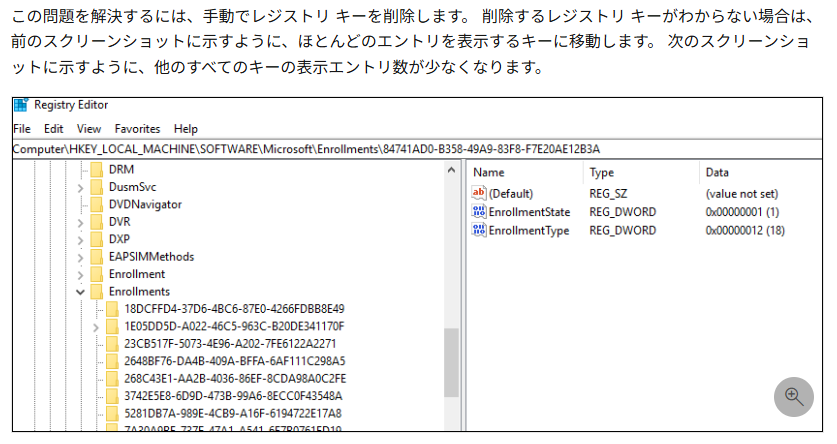Click the REG_SZ type cell
The image size is (837, 444).
[x=608, y=194]
